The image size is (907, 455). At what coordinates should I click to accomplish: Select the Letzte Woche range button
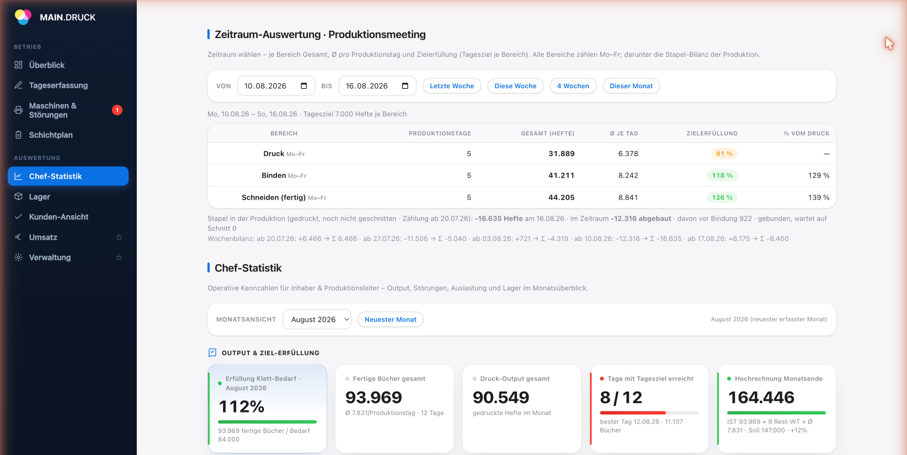click(x=452, y=86)
